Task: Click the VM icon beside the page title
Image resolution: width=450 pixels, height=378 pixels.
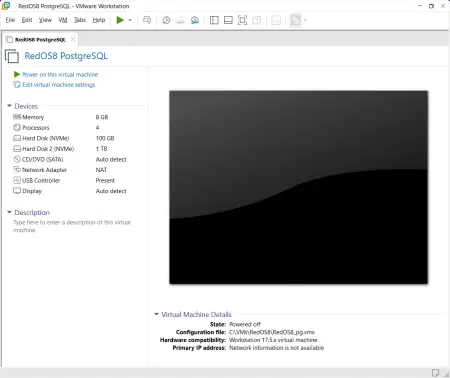Action: pos(12,56)
